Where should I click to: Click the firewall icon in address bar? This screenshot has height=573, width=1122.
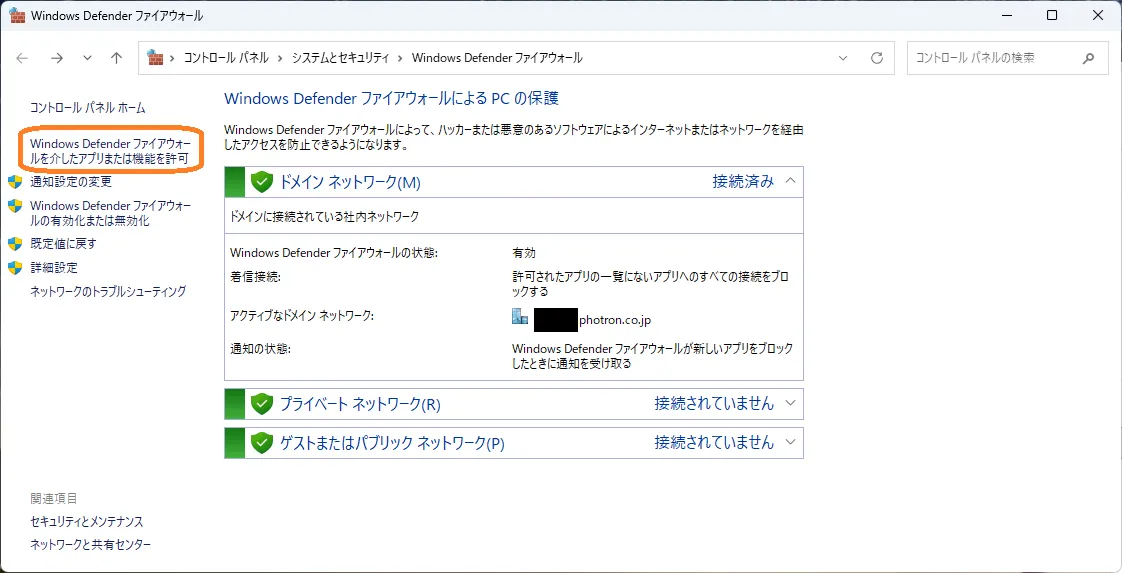click(155, 58)
